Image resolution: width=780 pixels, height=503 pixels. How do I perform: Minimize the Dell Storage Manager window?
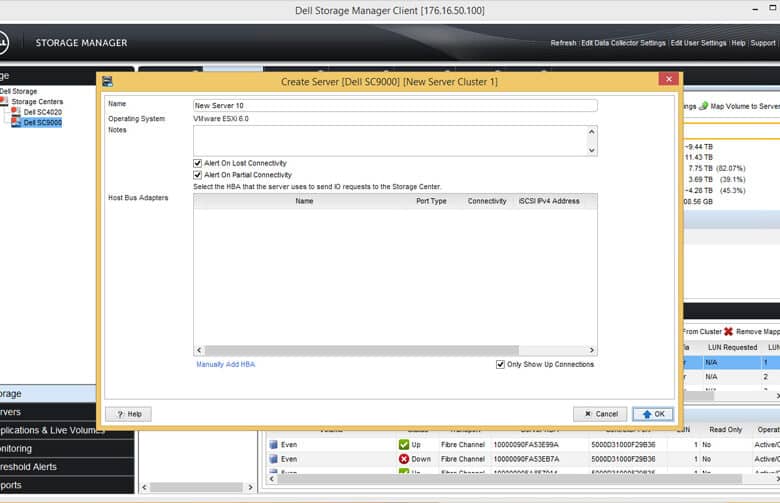[x=755, y=9]
